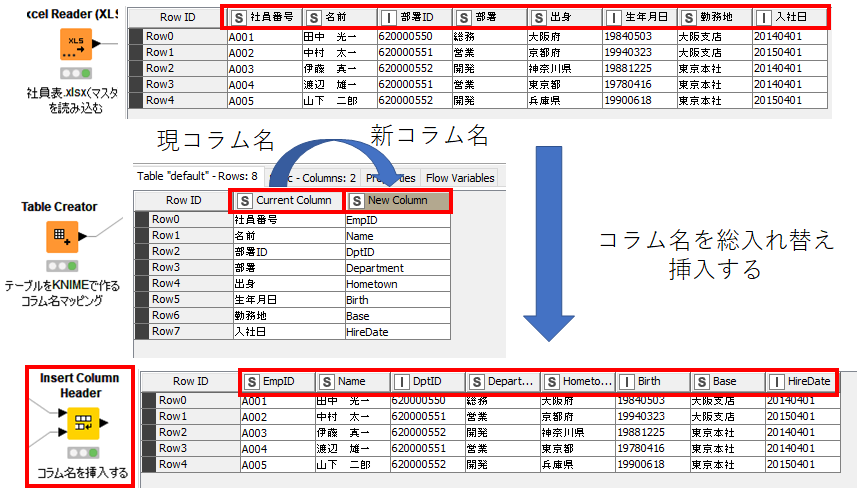The height and width of the screenshot is (488, 857).
Task: Select Row2 in the bottom renamed table
Action: tap(191, 433)
